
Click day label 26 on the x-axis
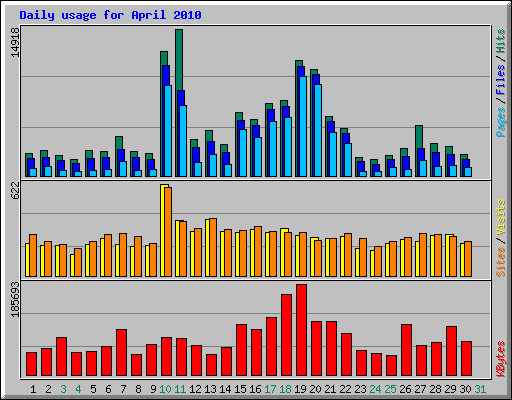[405, 389]
